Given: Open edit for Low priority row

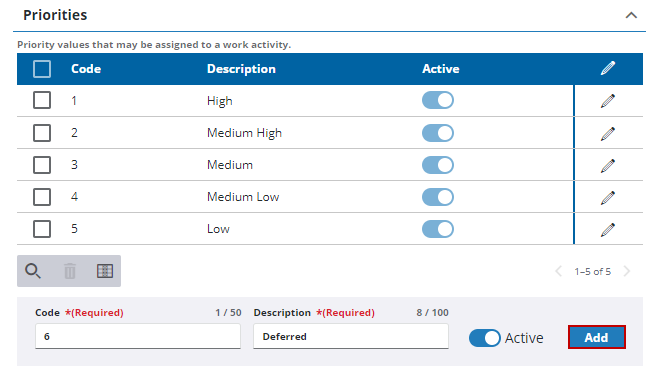Looking at the screenshot, I should 608,229.
